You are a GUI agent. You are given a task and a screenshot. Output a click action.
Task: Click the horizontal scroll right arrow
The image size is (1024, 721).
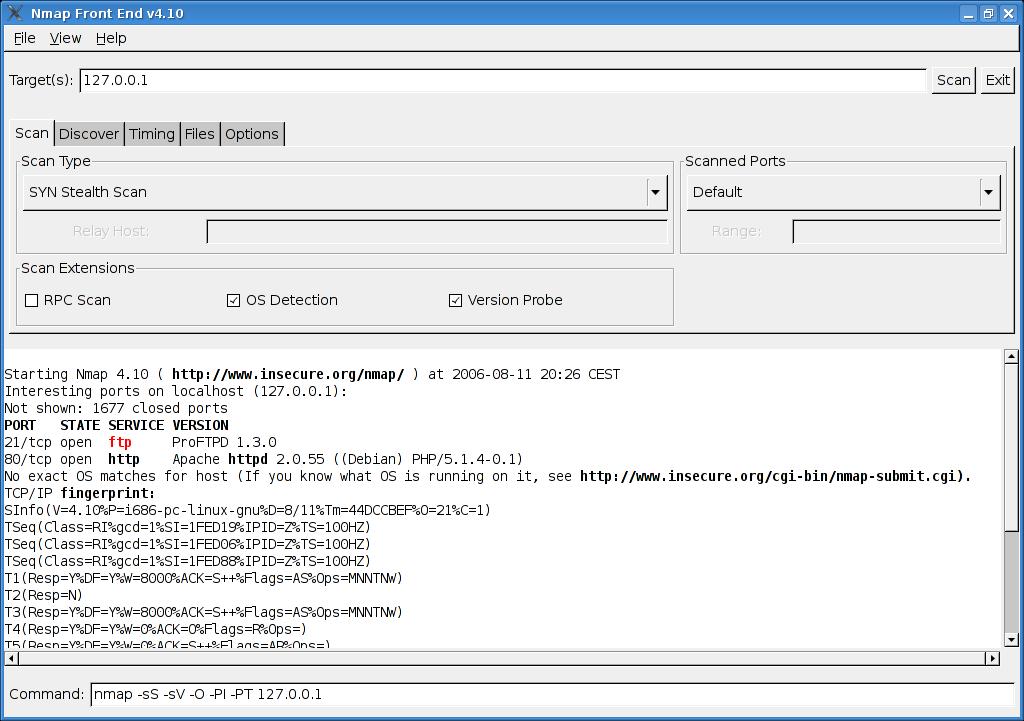click(993, 658)
